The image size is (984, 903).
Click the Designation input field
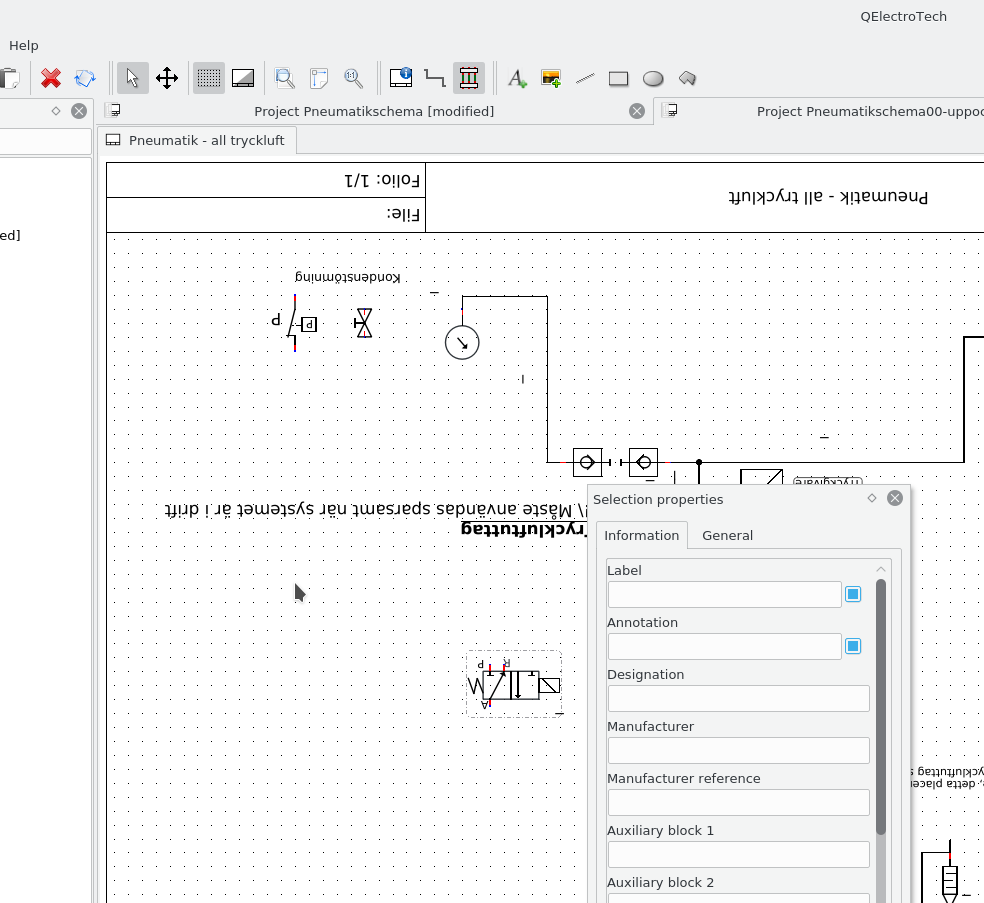coord(738,698)
